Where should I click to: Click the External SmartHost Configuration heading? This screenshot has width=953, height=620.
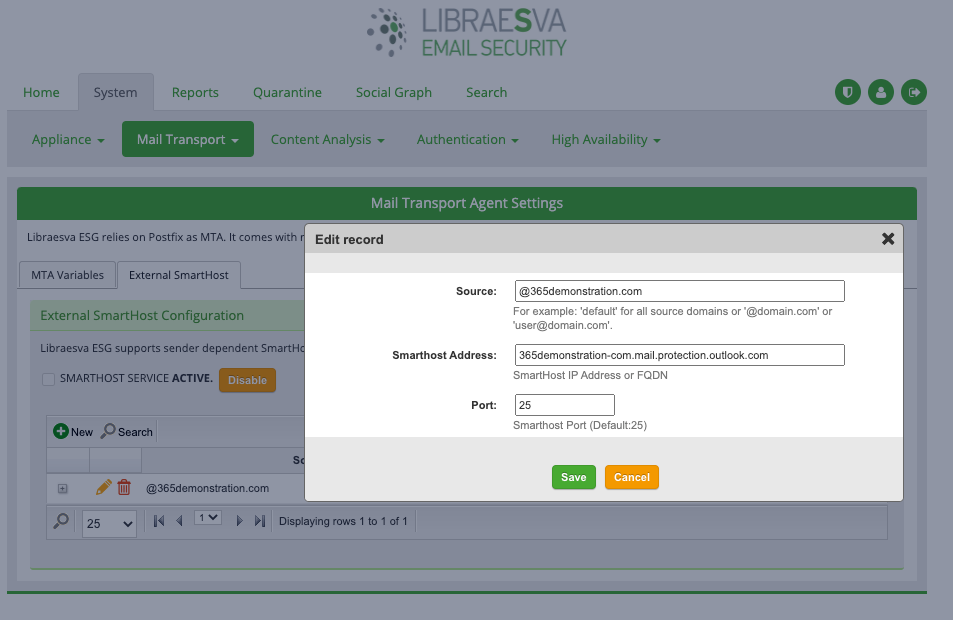coord(142,315)
